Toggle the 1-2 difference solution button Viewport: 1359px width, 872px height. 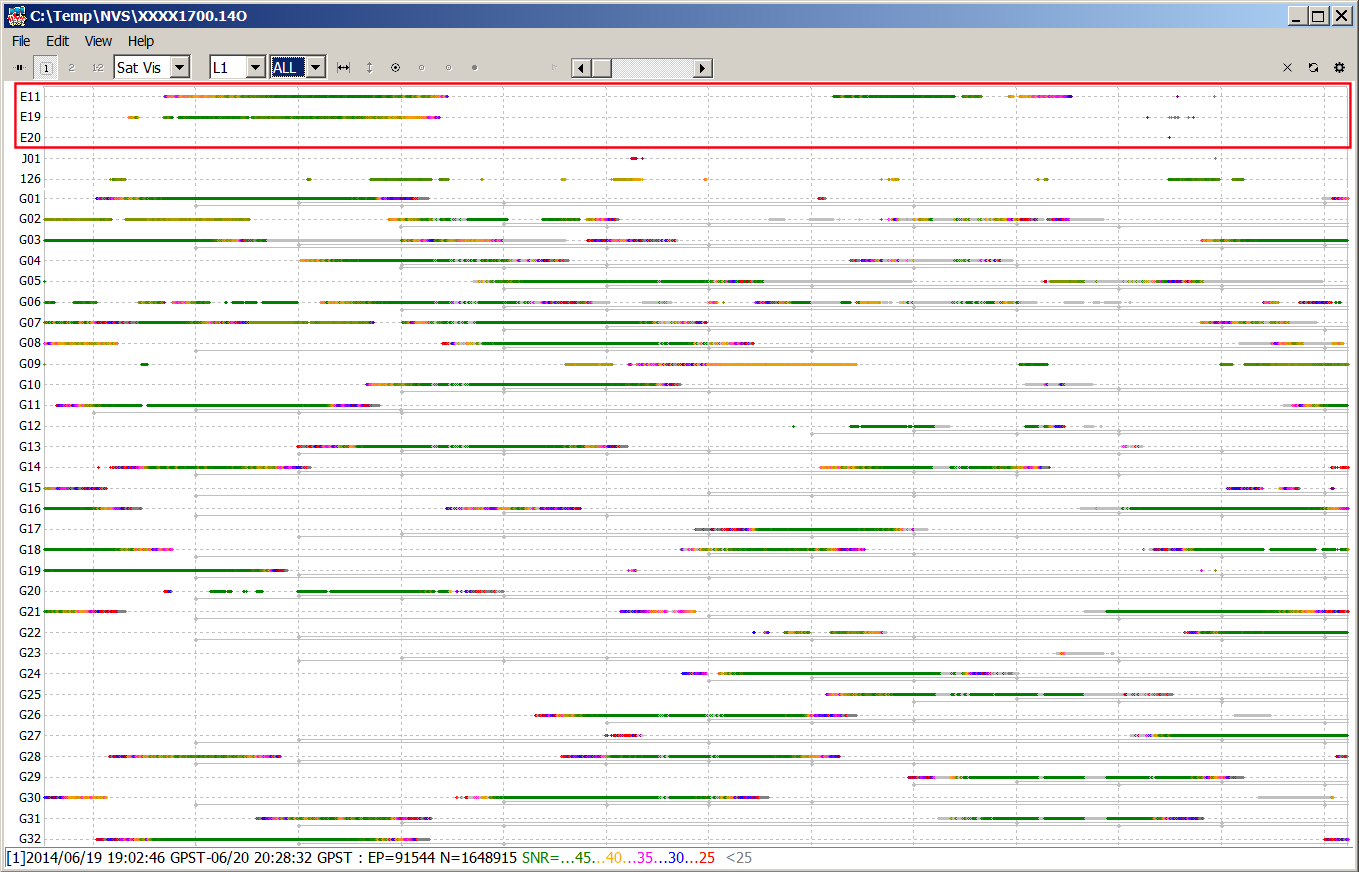point(97,68)
